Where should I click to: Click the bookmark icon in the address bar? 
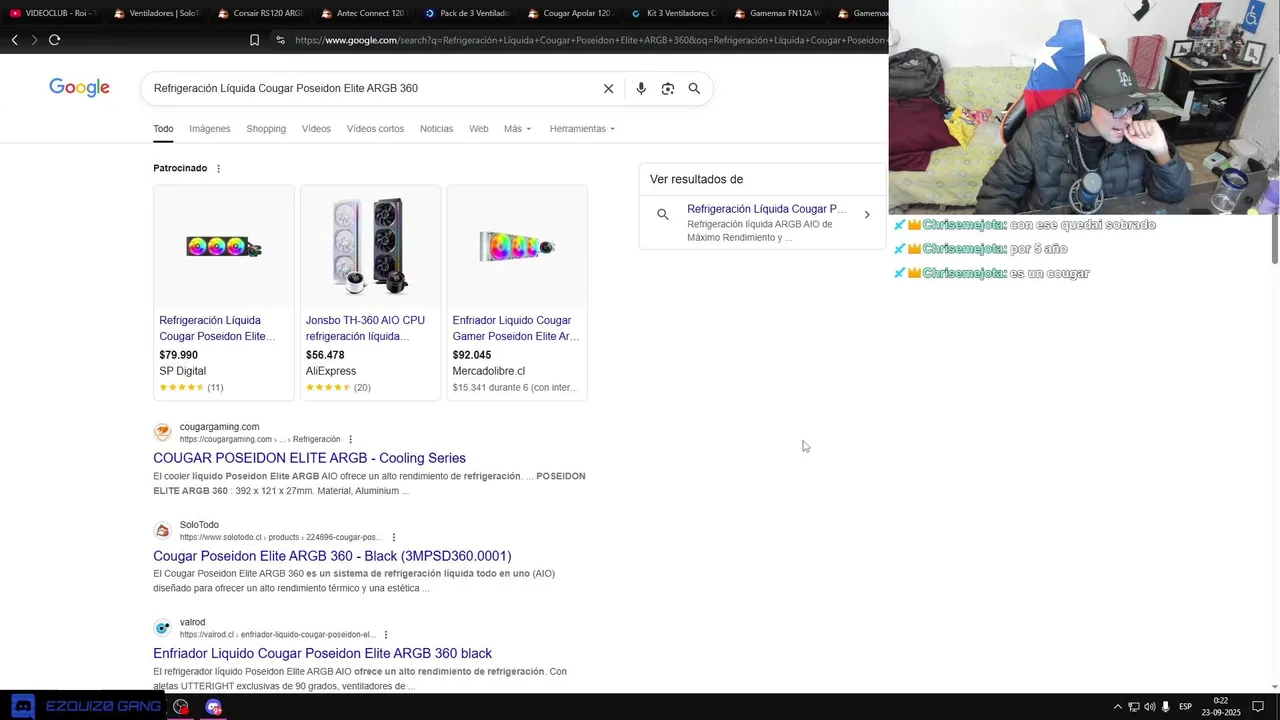point(254,40)
